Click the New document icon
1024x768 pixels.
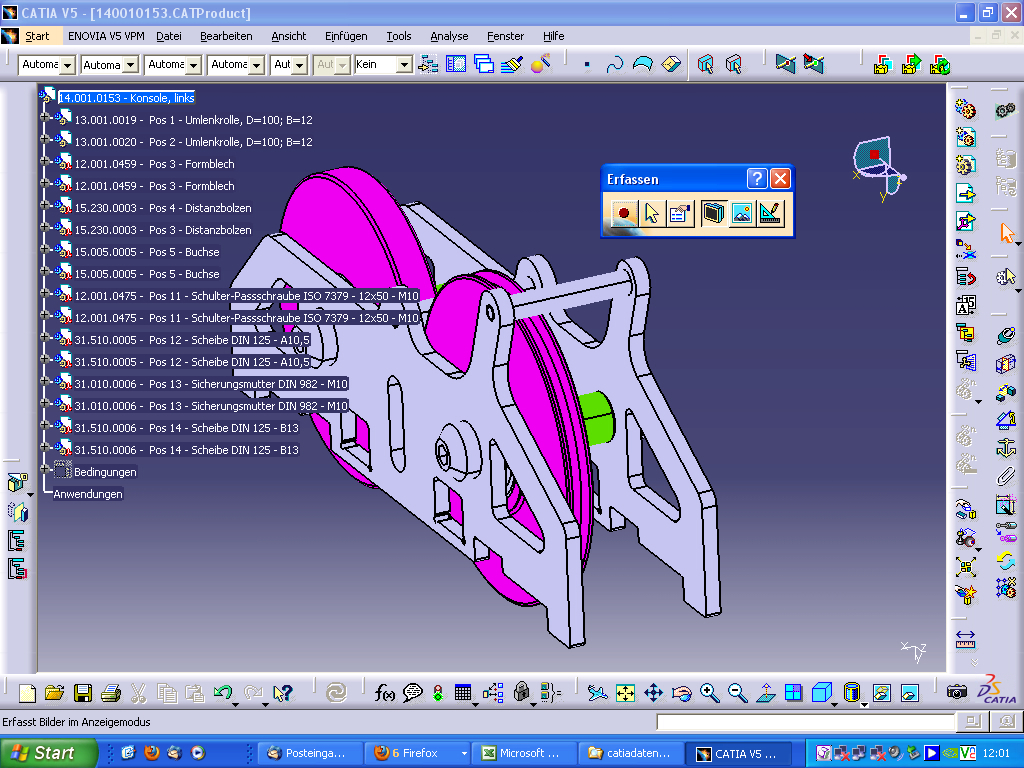(x=27, y=693)
